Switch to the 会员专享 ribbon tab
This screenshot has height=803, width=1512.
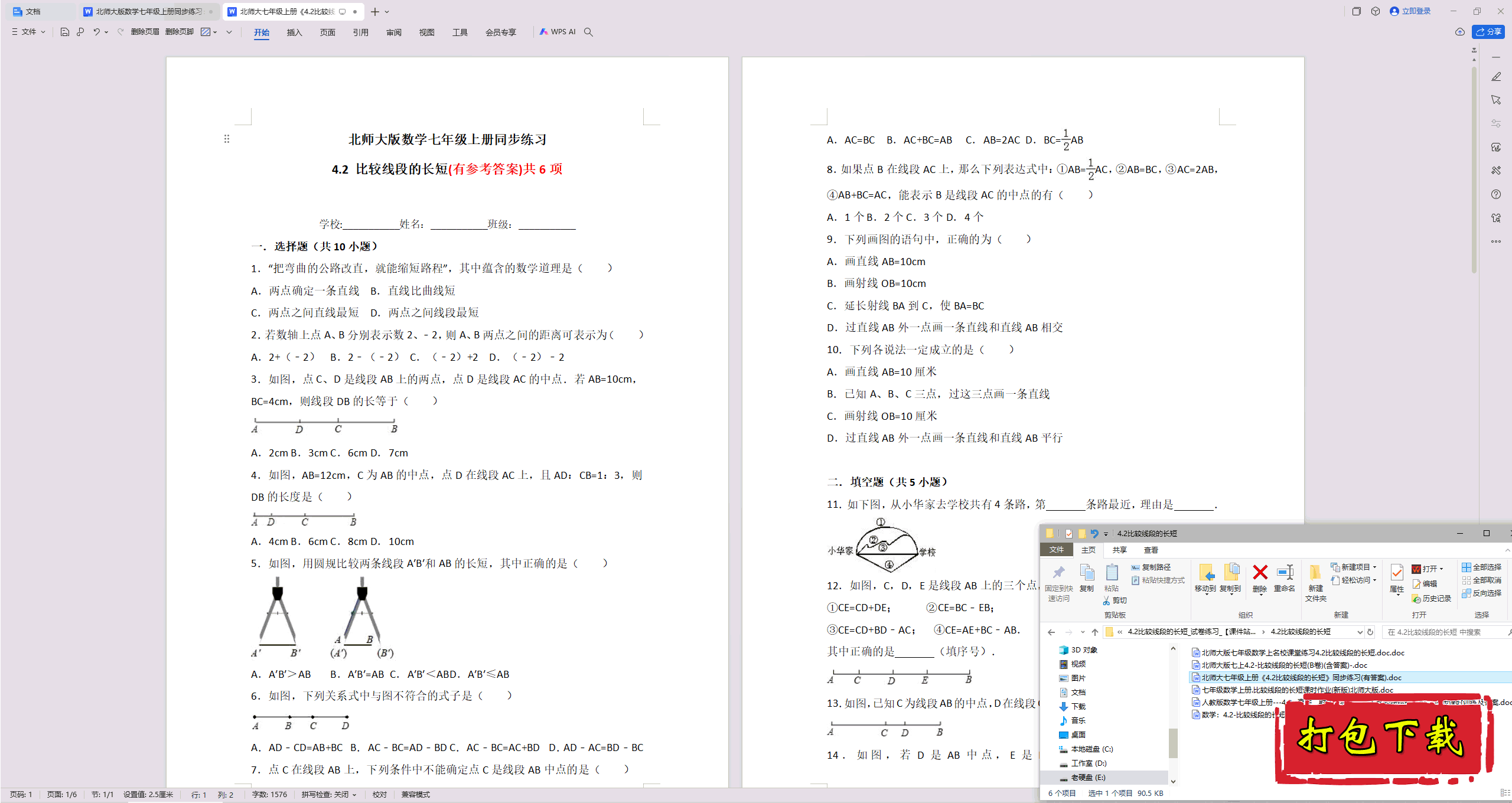tap(500, 32)
